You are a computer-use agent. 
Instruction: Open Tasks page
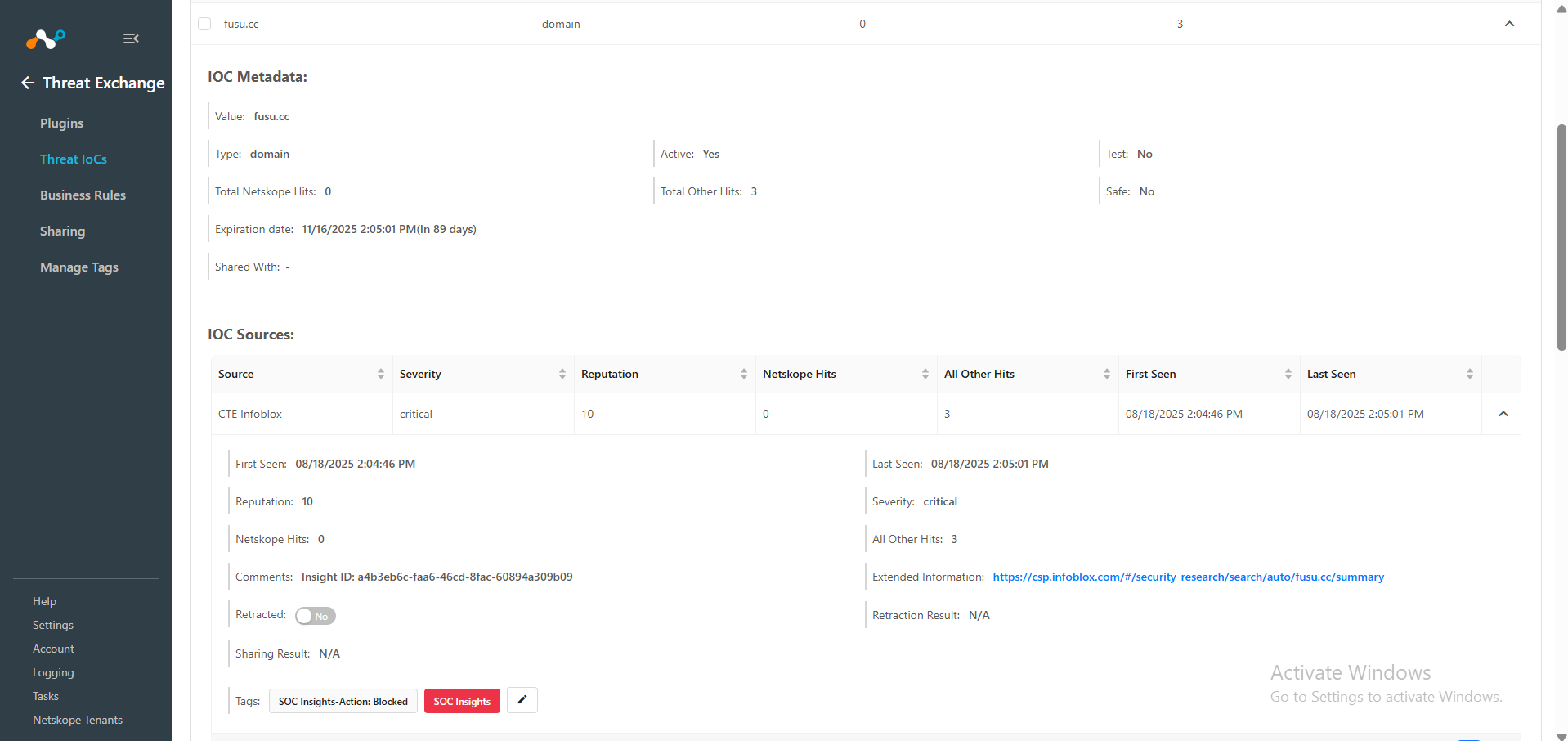pos(46,696)
